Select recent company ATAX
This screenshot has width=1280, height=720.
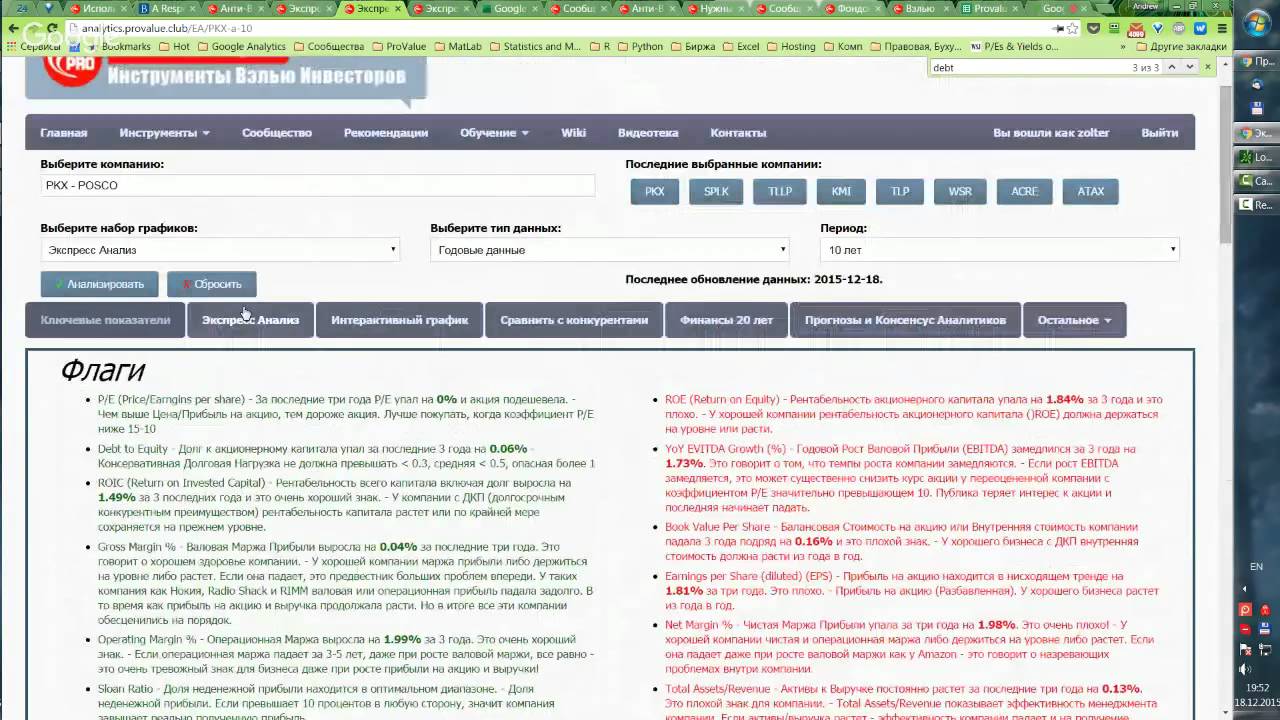click(x=1091, y=191)
